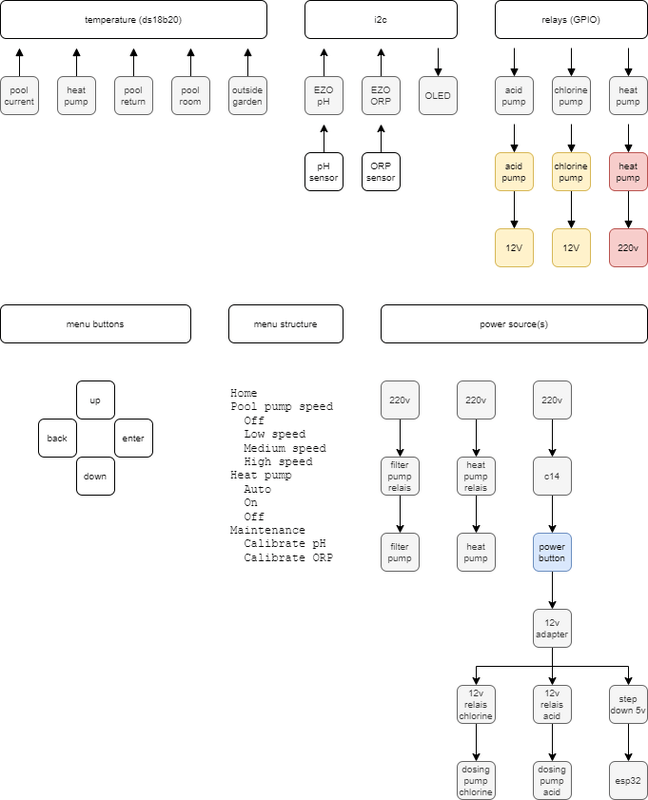Viewport: 648px width, 800px height.
Task: Select the menu structure header box
Action: (286, 324)
